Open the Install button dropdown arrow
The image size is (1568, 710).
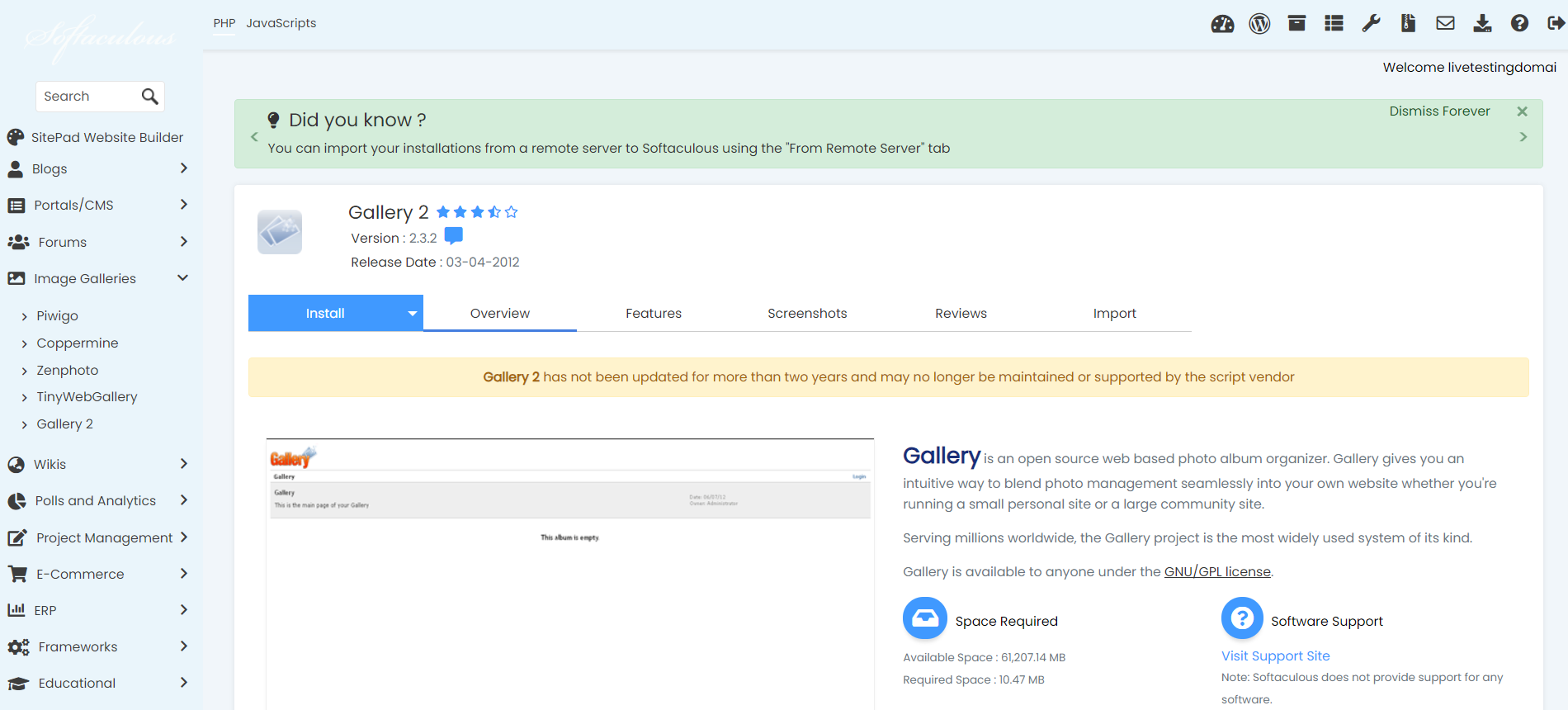tap(412, 314)
